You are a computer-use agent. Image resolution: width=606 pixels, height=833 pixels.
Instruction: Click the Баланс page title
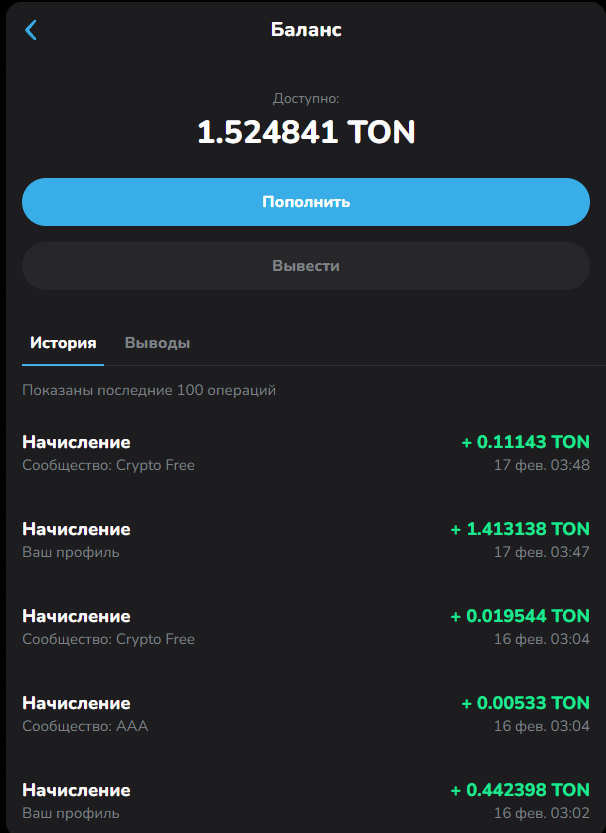point(306,30)
